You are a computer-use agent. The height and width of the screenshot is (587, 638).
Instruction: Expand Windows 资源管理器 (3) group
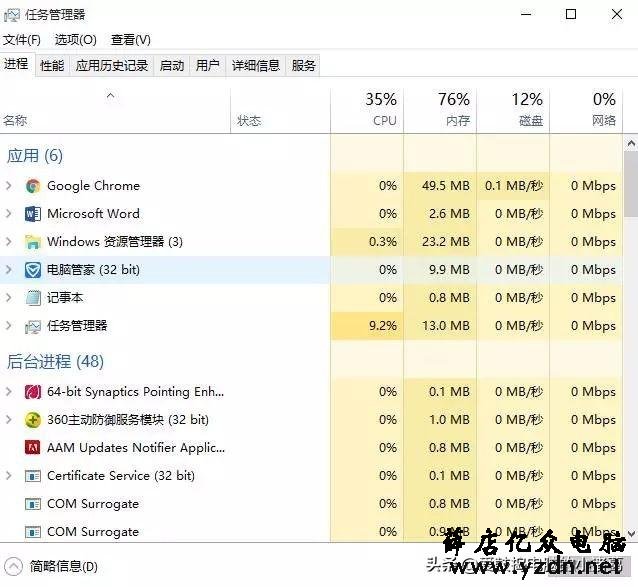click(x=9, y=242)
